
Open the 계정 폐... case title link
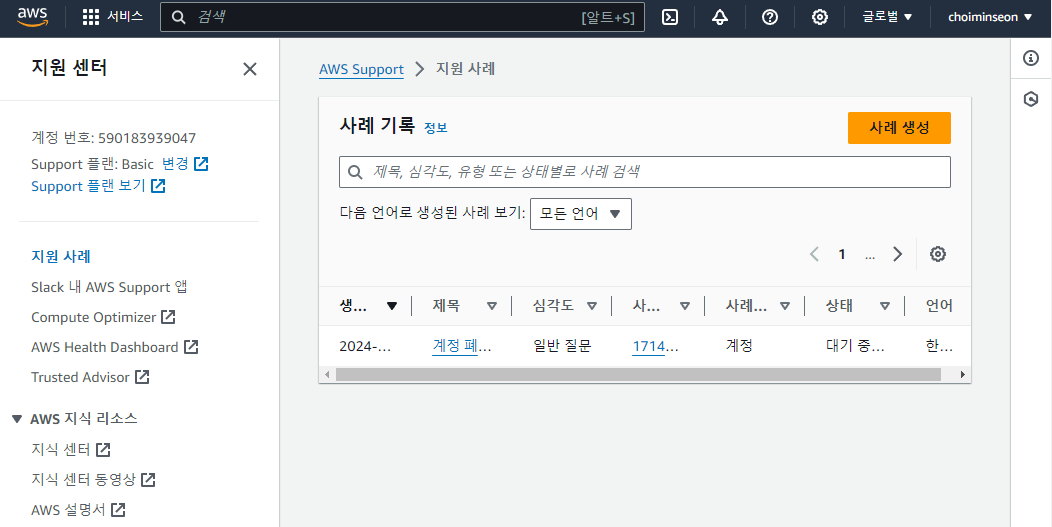[x=462, y=346]
